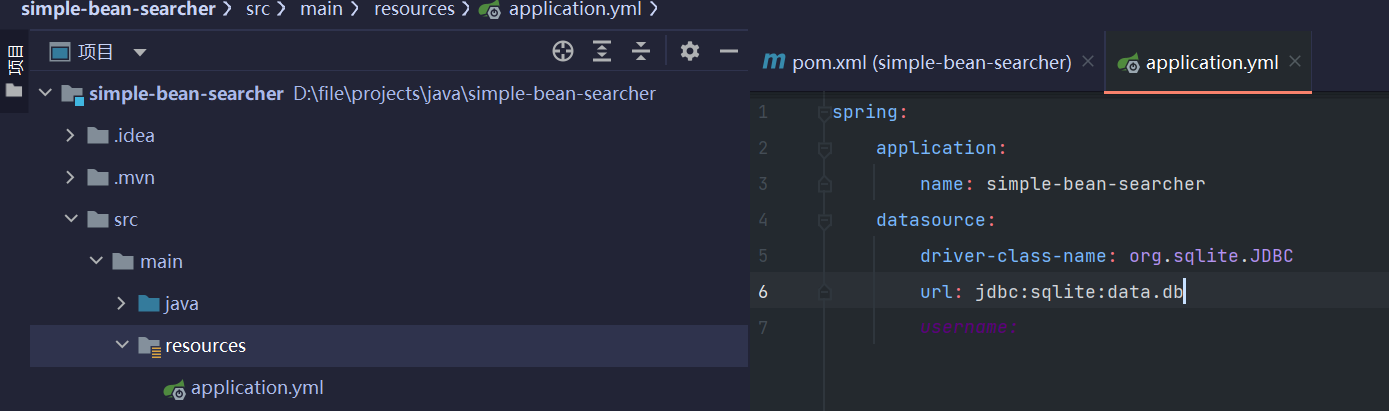This screenshot has height=411, width=1389.
Task: Collapse the src folder
Action: tap(70, 219)
